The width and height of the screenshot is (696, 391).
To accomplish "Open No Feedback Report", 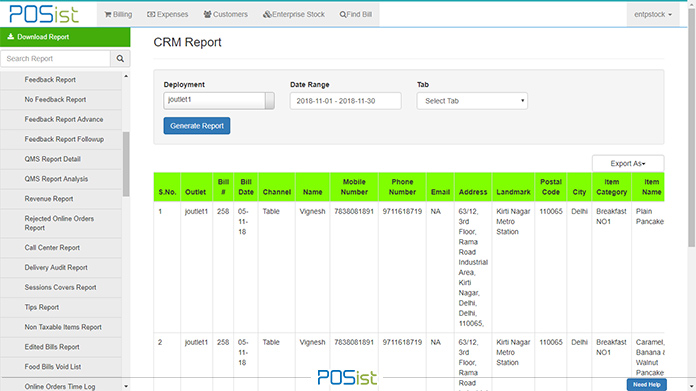I will pos(61,100).
